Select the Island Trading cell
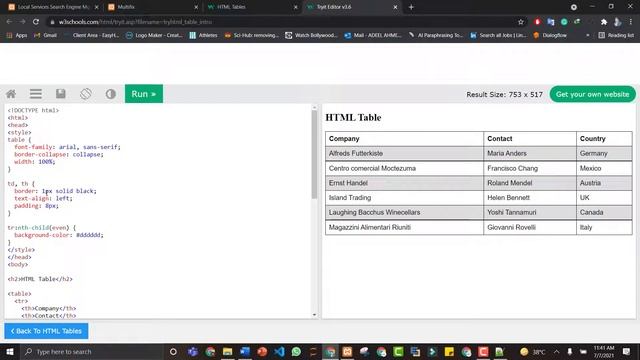 [x=404, y=198]
